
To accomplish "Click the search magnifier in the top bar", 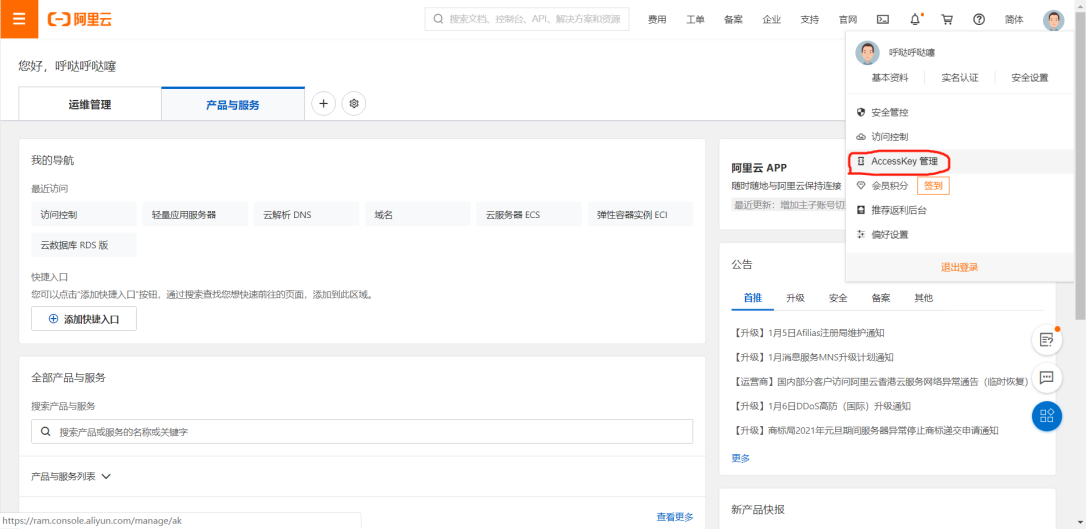I will [x=438, y=19].
